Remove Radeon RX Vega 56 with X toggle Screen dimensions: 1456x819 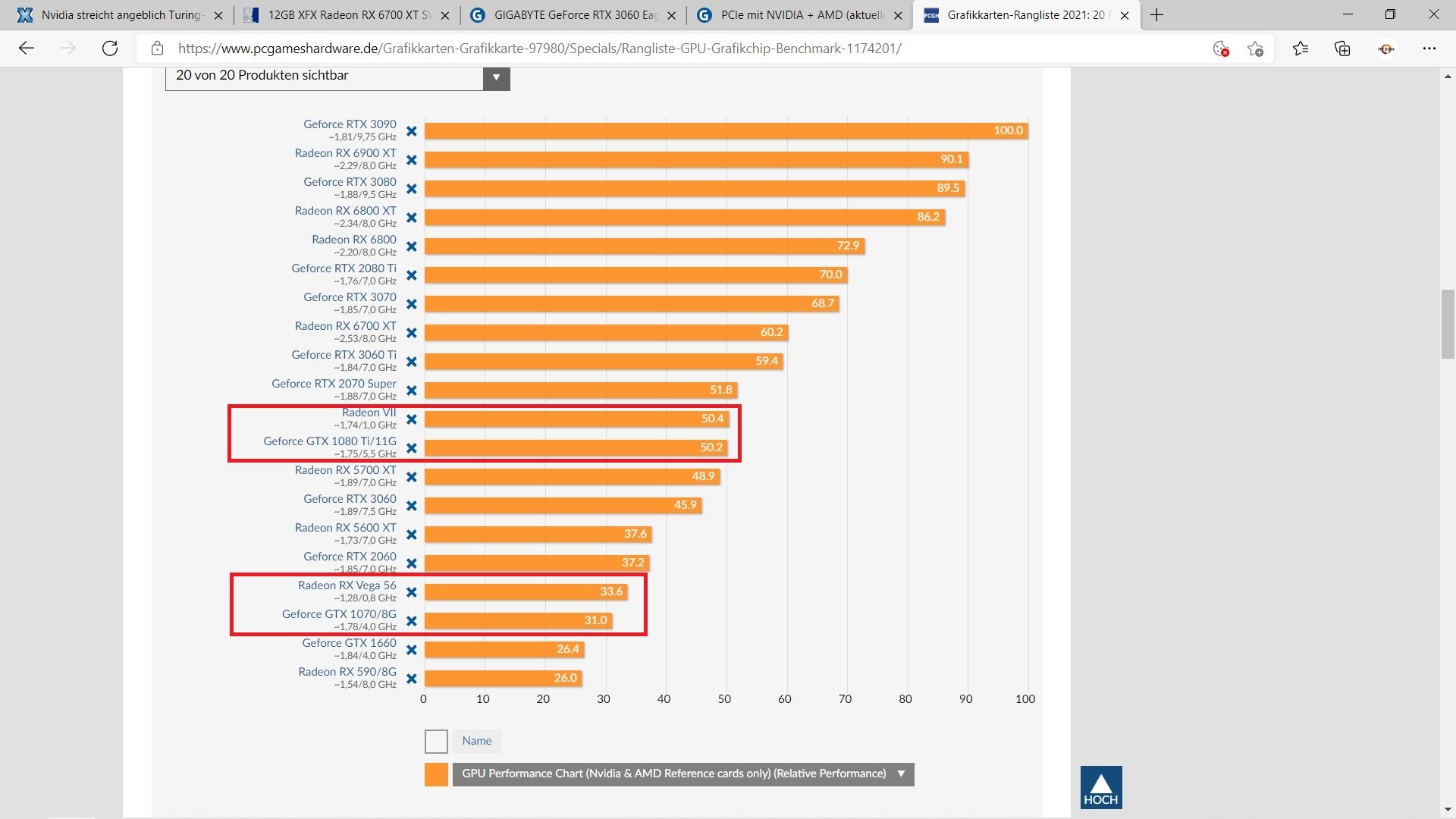pos(411,592)
